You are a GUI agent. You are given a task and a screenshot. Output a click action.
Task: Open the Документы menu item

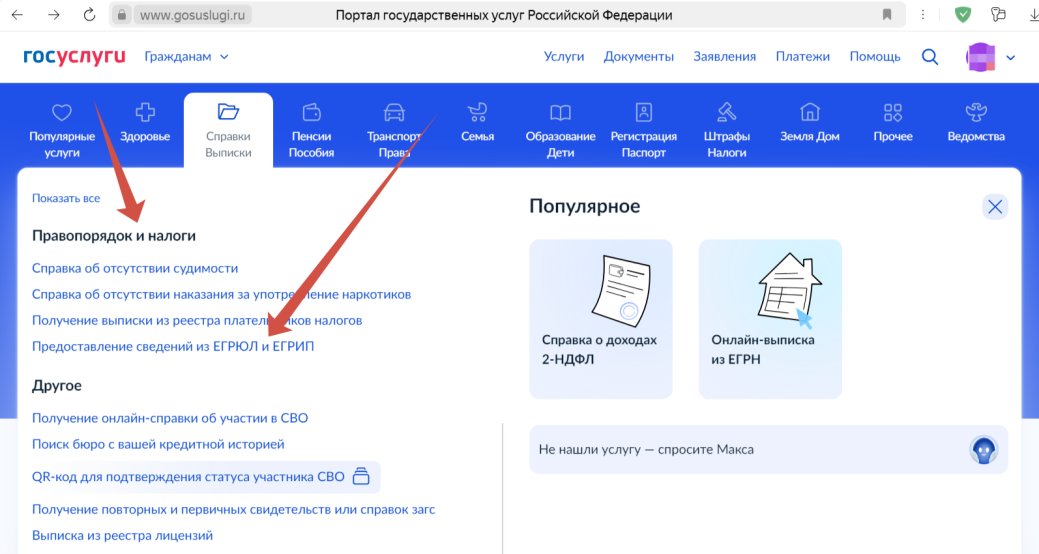pos(638,57)
